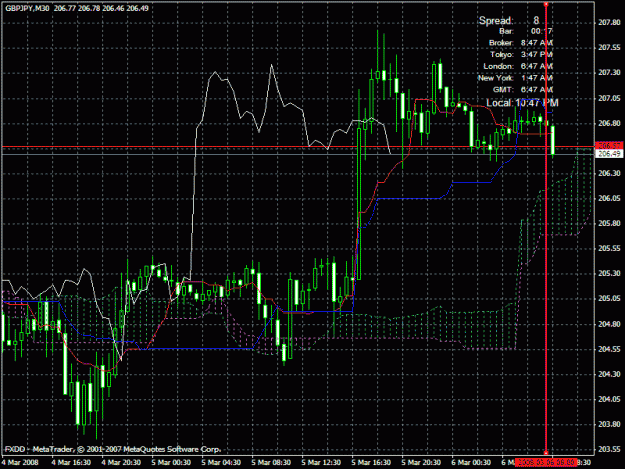The width and height of the screenshot is (625, 469).
Task: Click the 4 Mar 2008 time axis label
Action: click(20, 463)
